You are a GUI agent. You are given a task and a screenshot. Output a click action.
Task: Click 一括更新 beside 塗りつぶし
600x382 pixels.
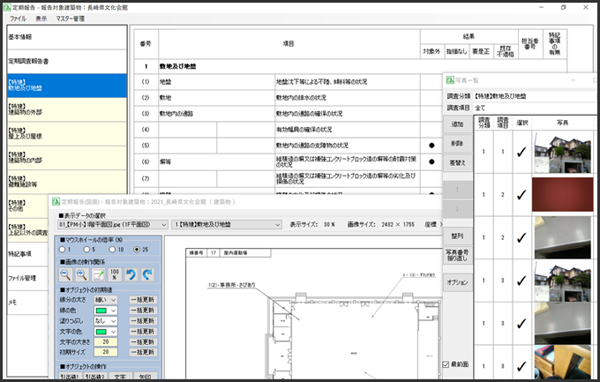tap(142, 321)
